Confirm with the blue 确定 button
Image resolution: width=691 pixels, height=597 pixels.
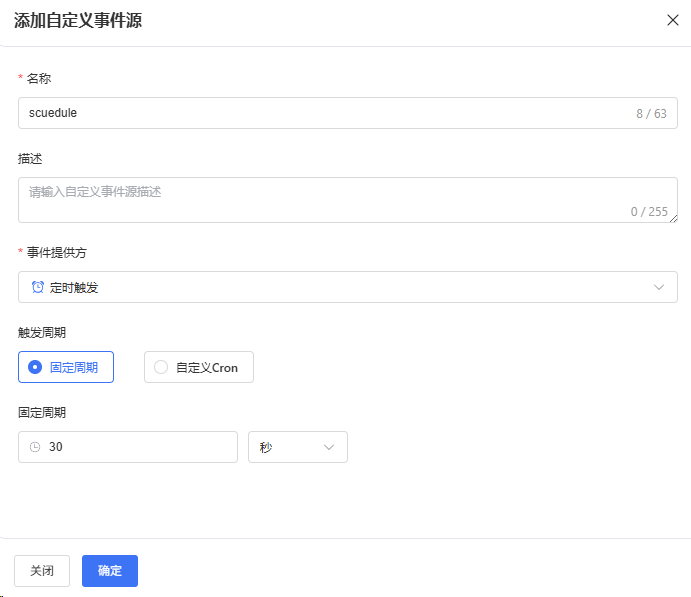pos(110,570)
